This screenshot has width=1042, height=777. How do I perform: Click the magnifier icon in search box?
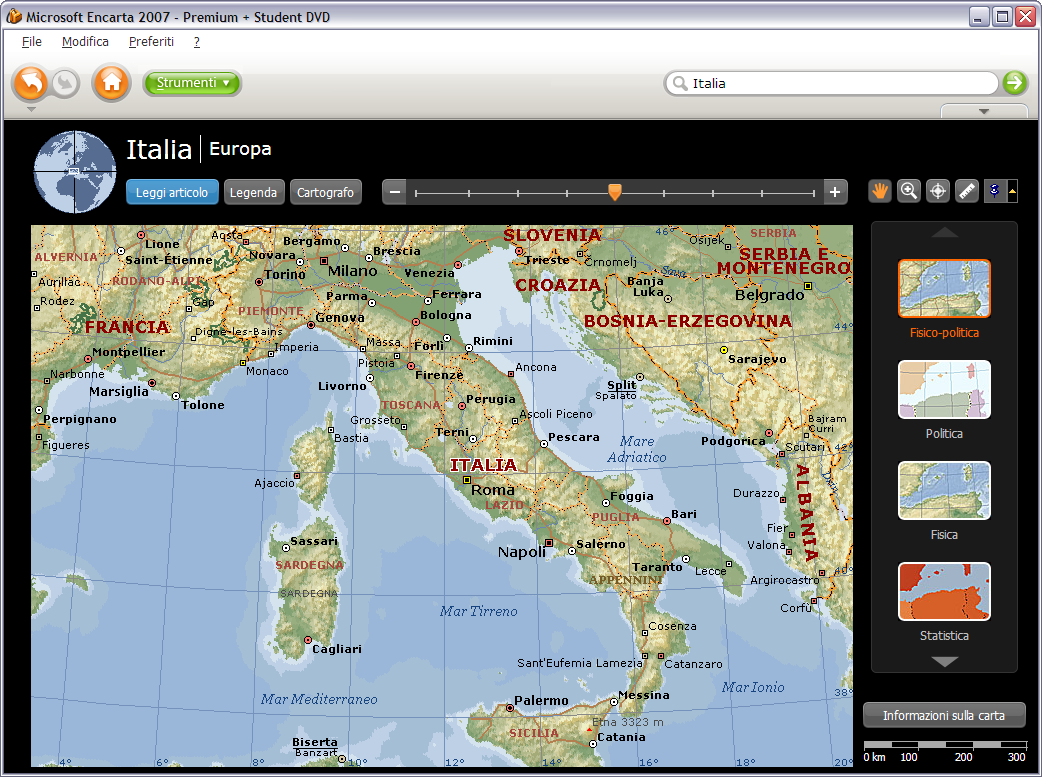pyautogui.click(x=680, y=83)
